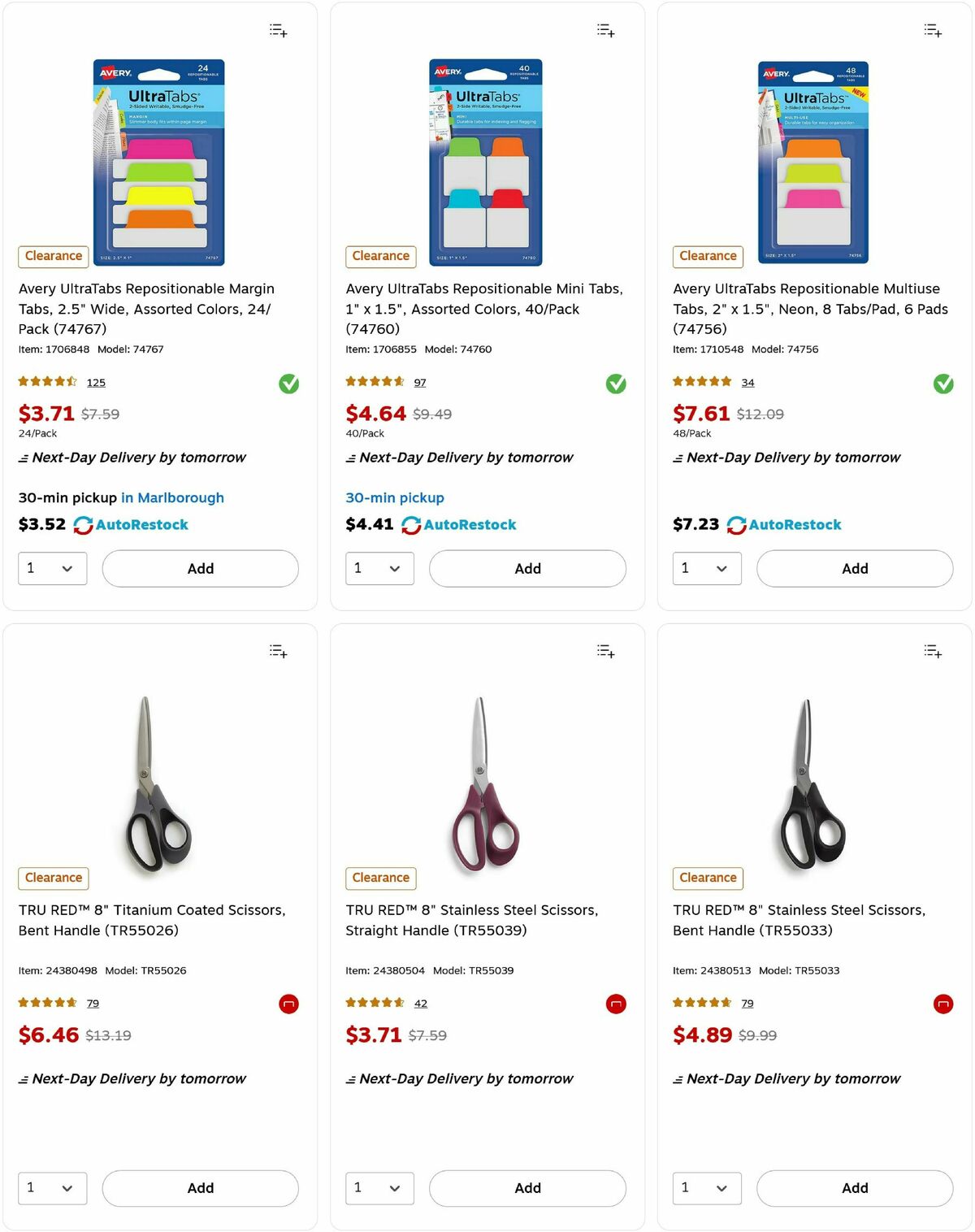Image resolution: width=975 pixels, height=1232 pixels.
Task: Add the Avery Mini Tabs to cart
Action: pos(527,568)
